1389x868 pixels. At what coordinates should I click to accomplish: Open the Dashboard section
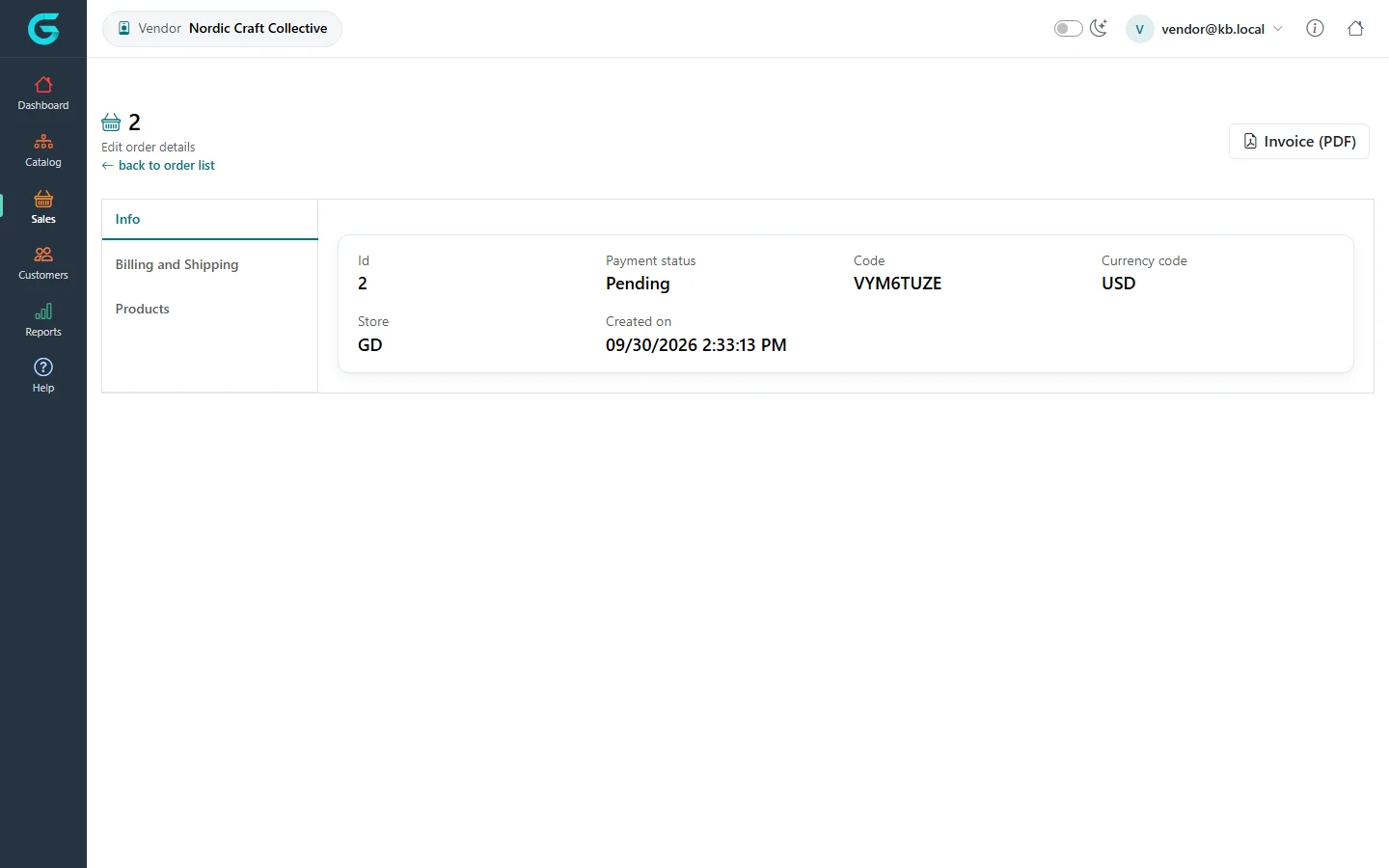click(43, 94)
